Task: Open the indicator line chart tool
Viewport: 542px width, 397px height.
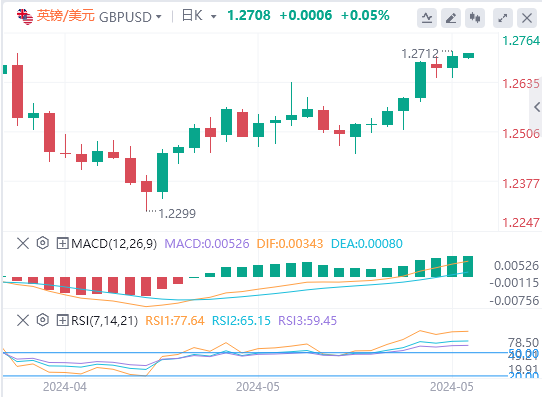Action: [x=427, y=18]
